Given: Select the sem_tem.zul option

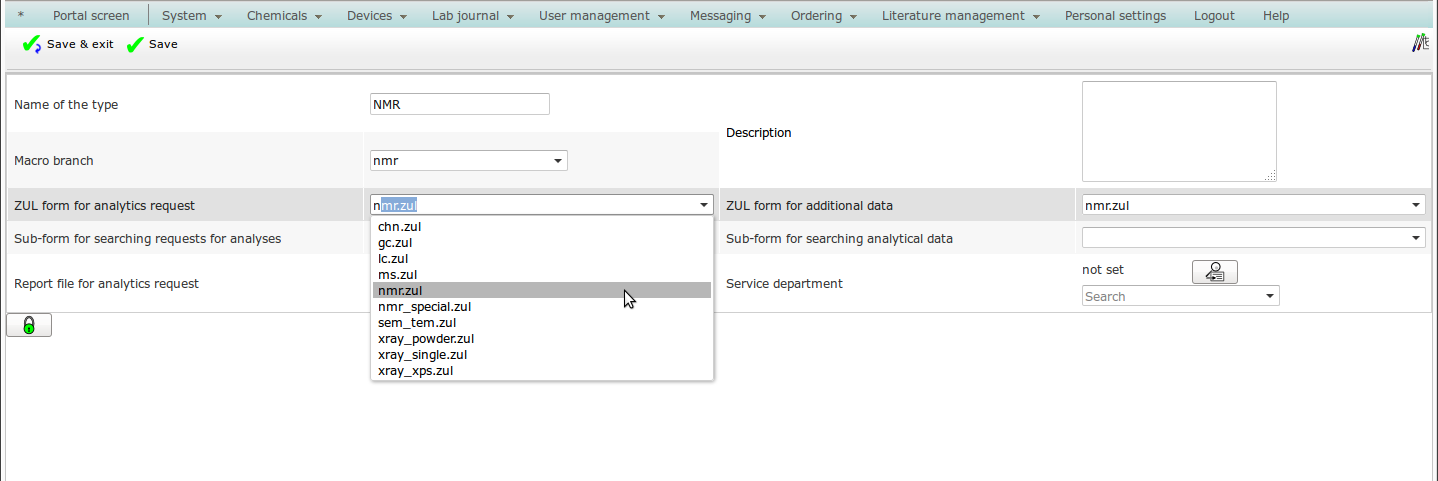Looking at the screenshot, I should 417,322.
